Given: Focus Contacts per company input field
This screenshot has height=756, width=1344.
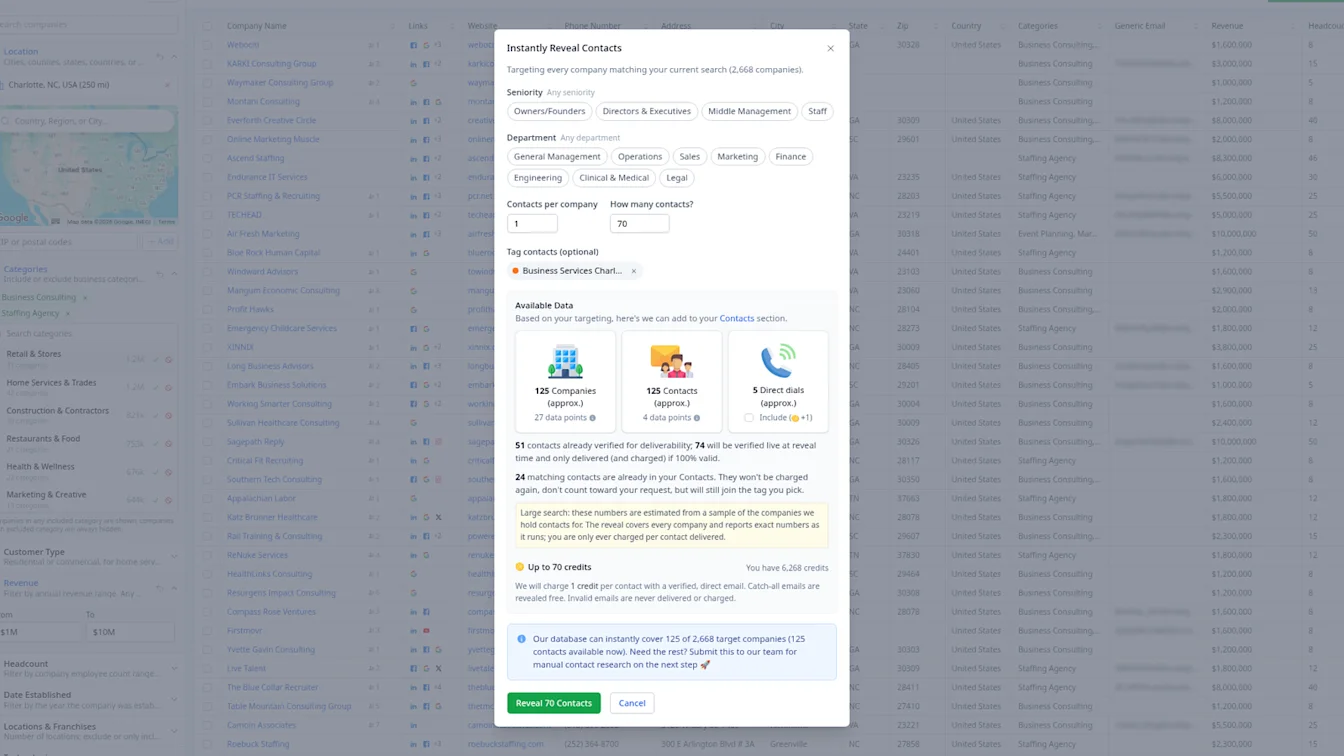Looking at the screenshot, I should 532,224.
